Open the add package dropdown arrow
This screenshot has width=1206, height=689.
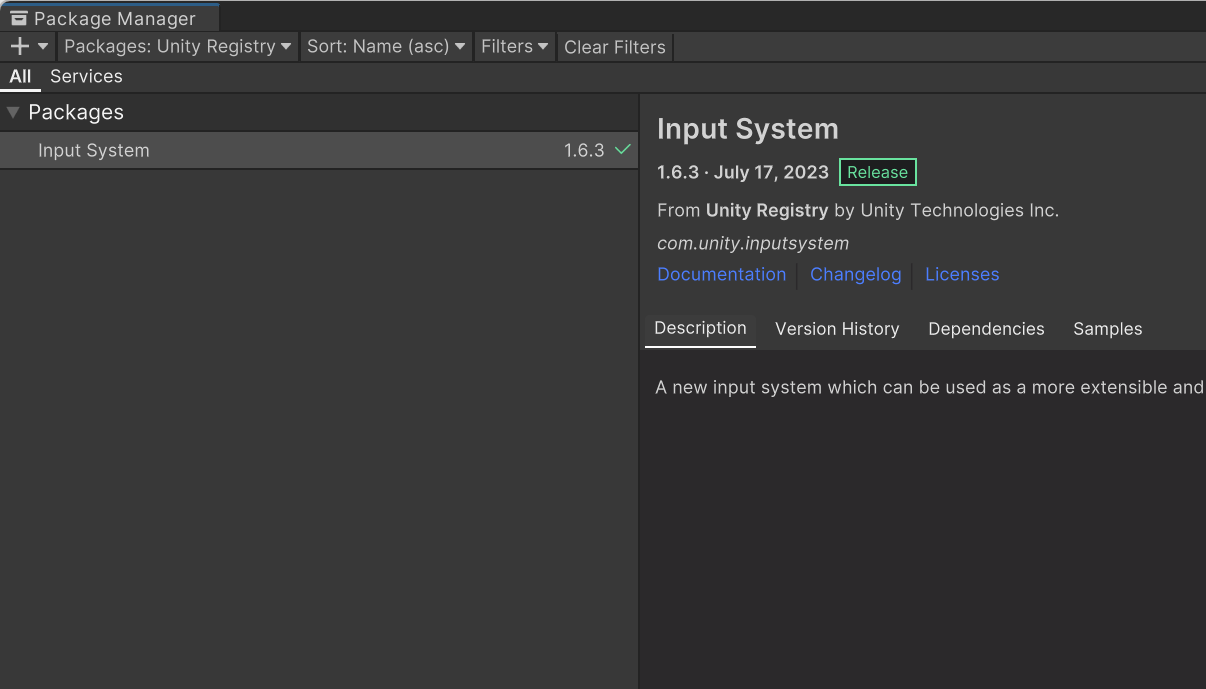tap(43, 46)
